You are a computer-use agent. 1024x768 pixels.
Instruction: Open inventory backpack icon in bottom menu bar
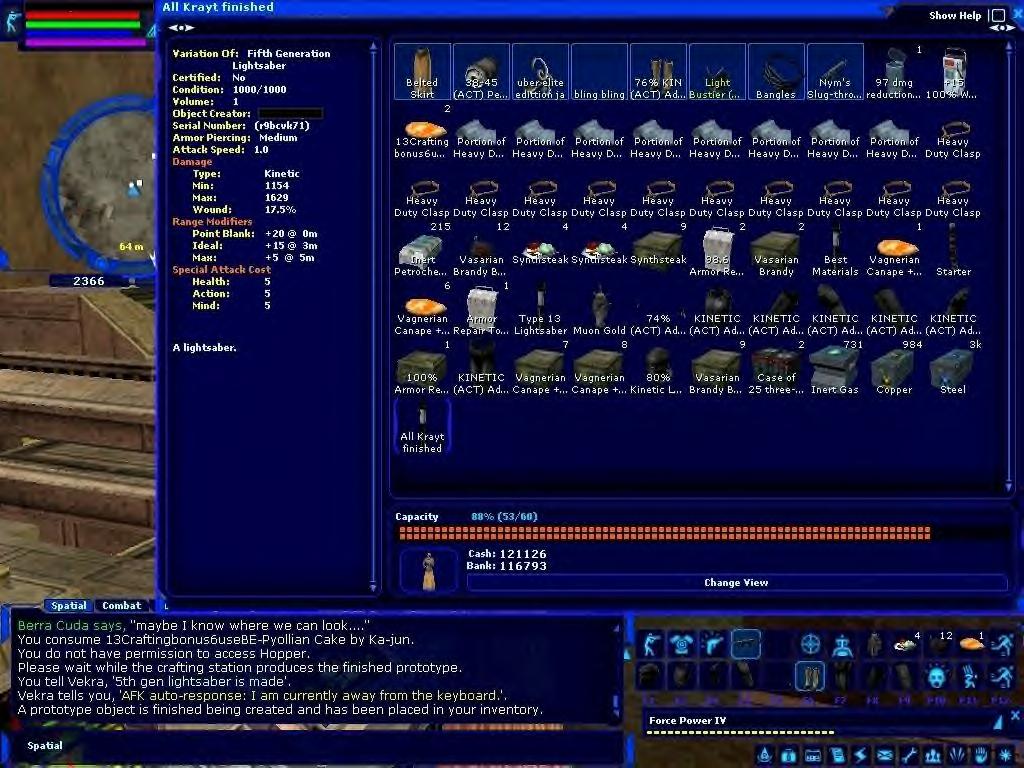coord(788,756)
